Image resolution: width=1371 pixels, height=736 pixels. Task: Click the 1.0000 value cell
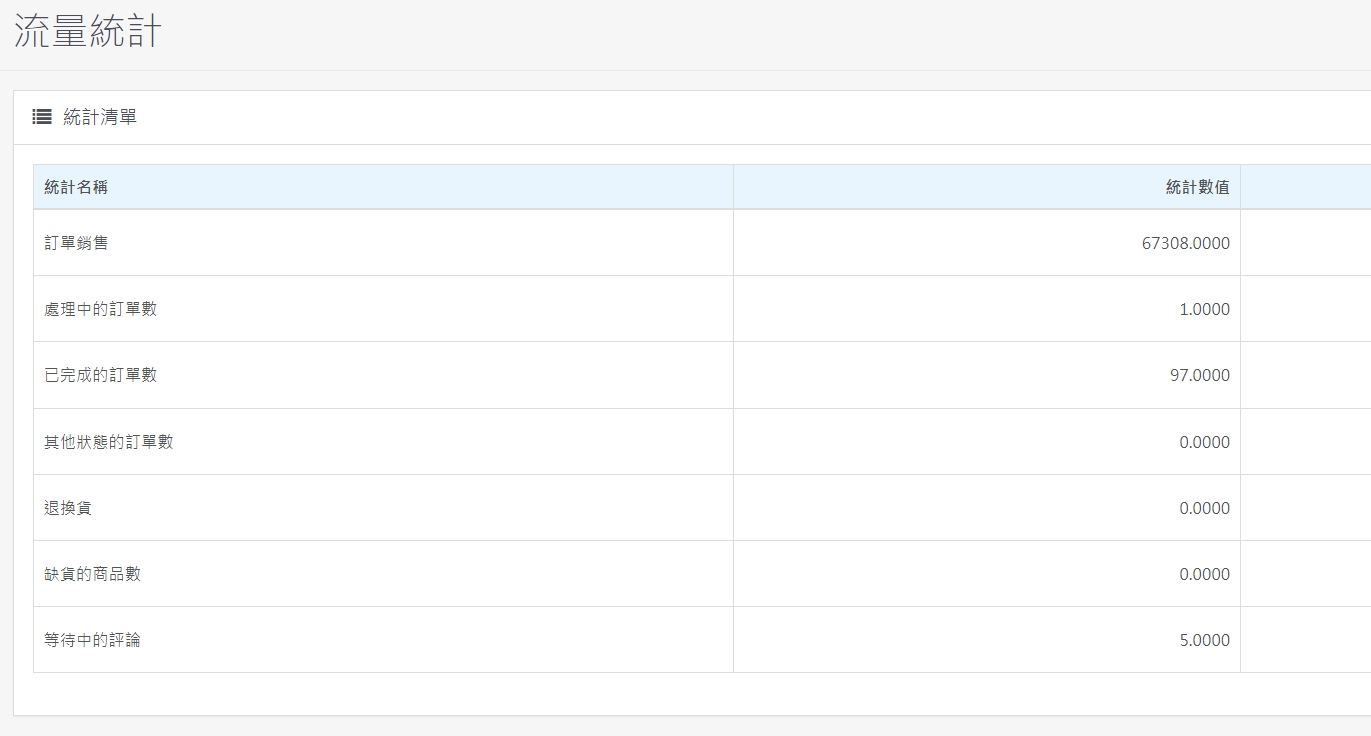pos(1204,309)
